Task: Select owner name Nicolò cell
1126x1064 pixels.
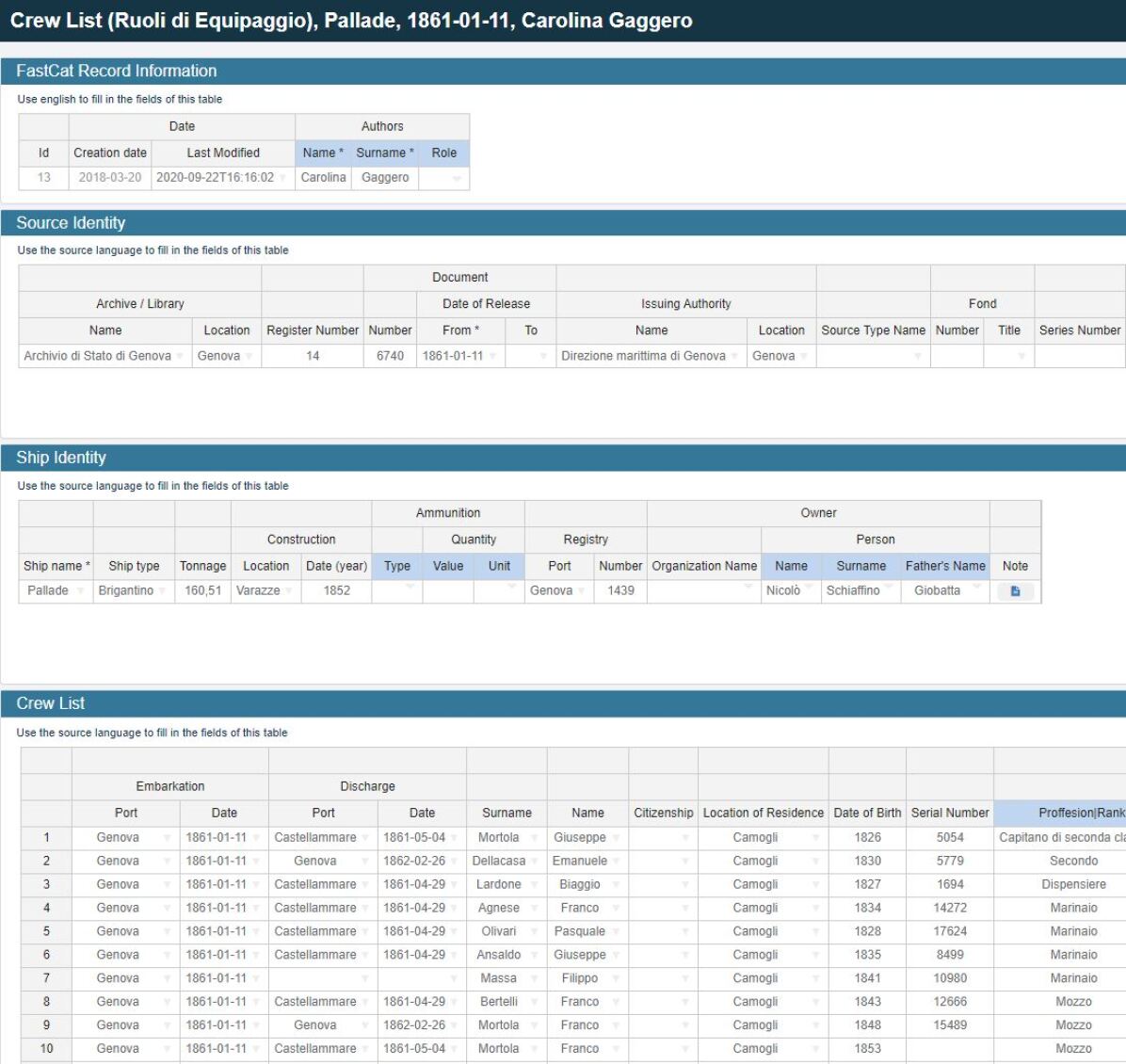Action: (x=791, y=590)
